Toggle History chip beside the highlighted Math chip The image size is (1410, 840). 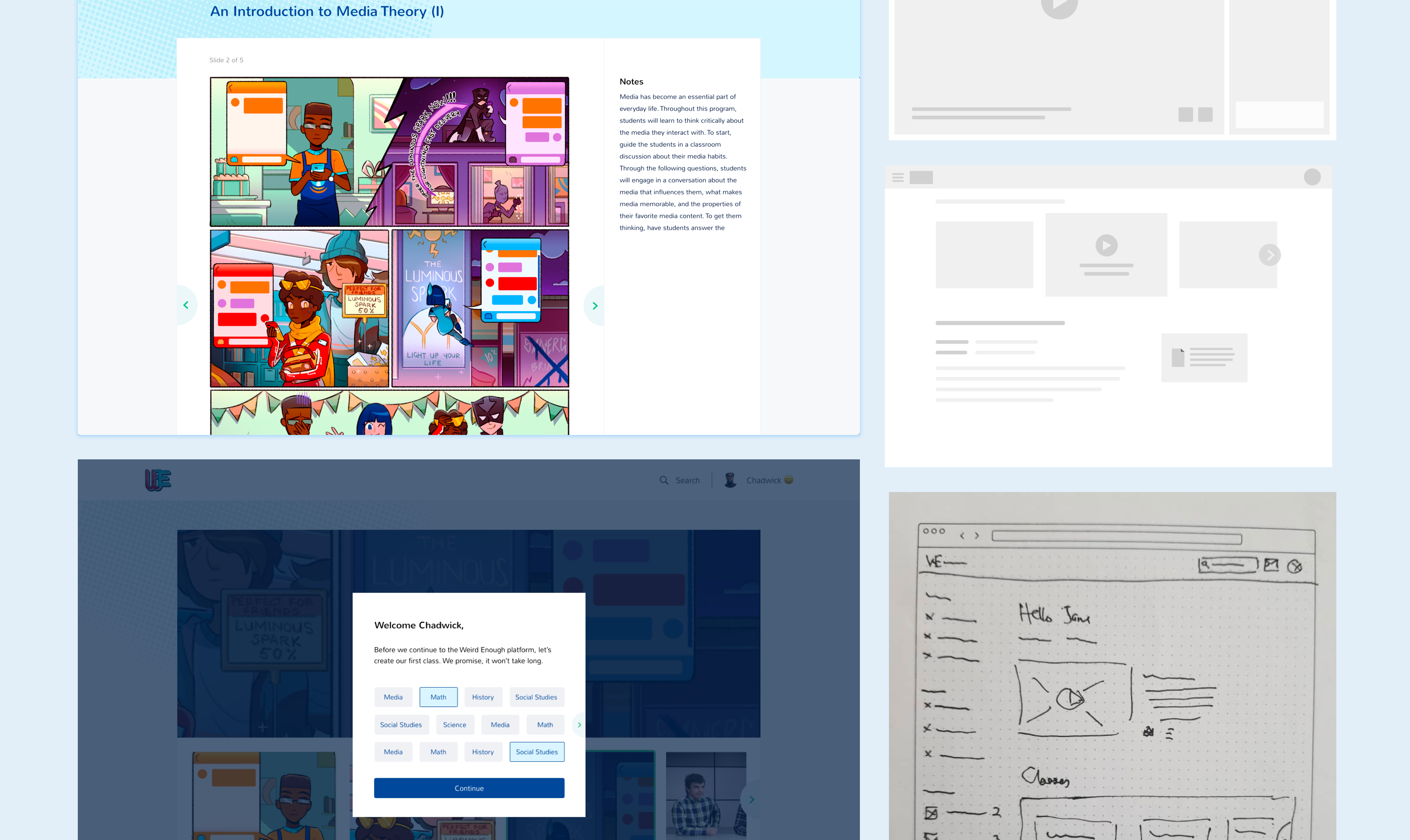pos(483,697)
